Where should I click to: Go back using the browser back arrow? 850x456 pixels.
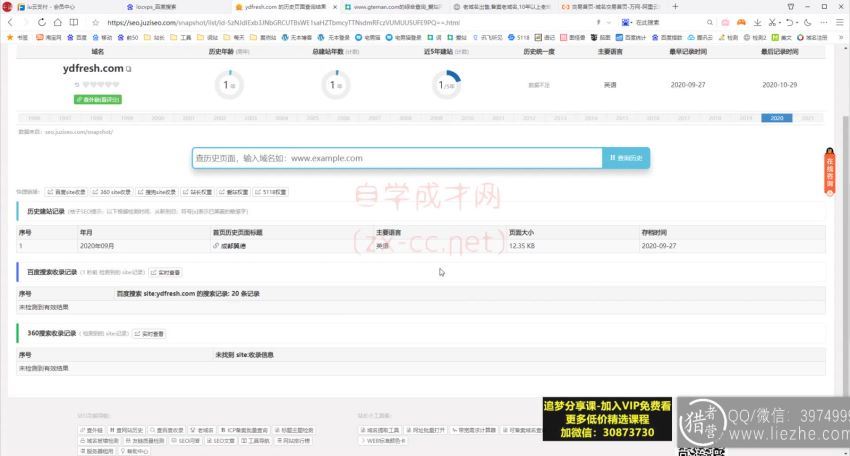(x=11, y=22)
